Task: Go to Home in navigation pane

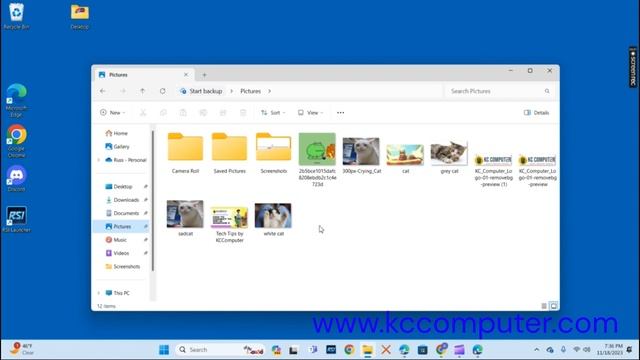Action: click(x=117, y=133)
